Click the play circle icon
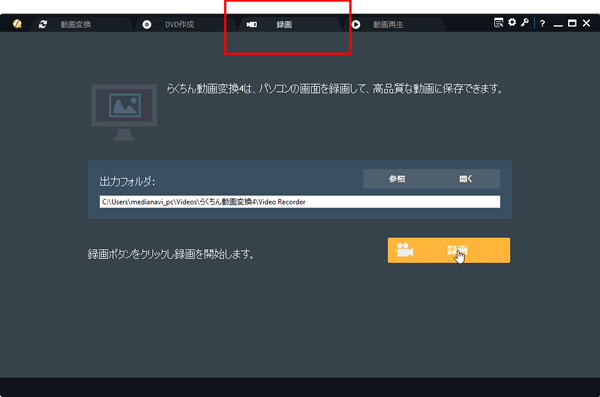 click(355, 25)
